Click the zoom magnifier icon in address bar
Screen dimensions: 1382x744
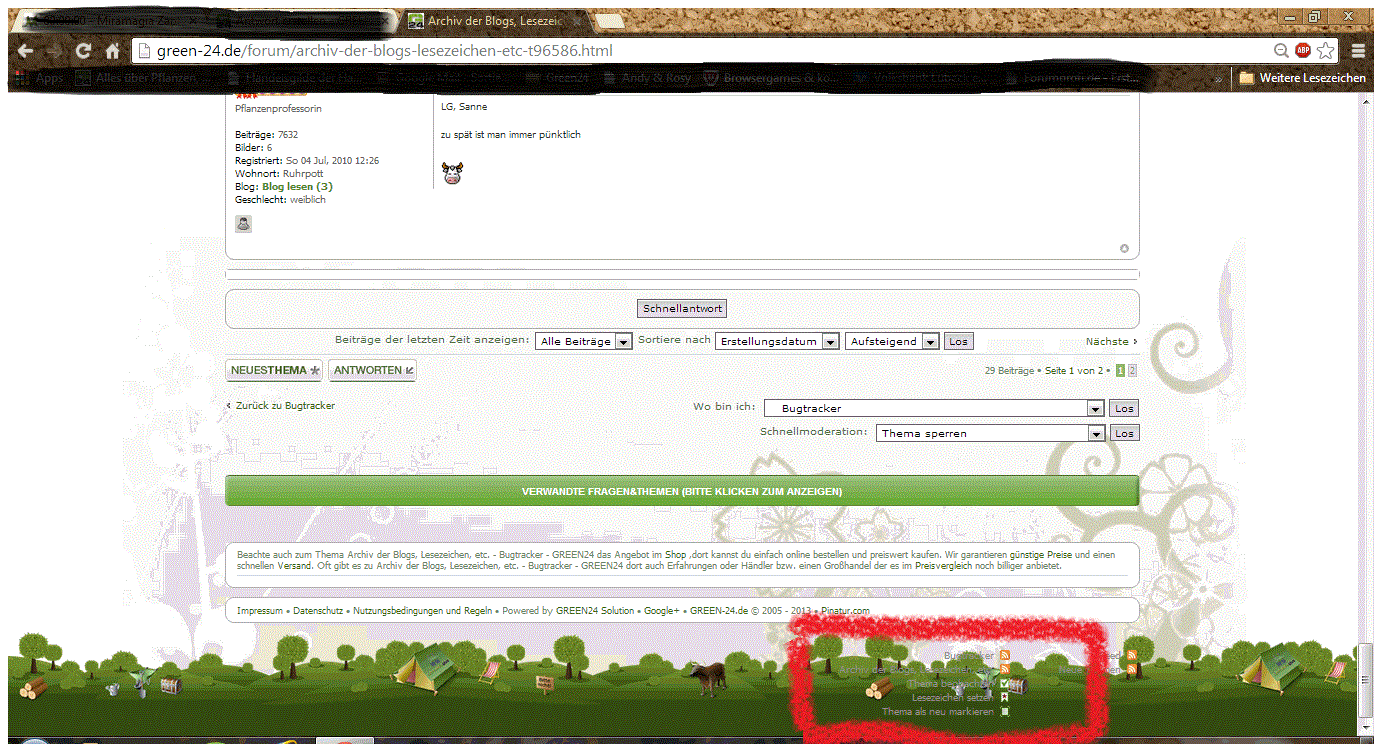(1281, 51)
